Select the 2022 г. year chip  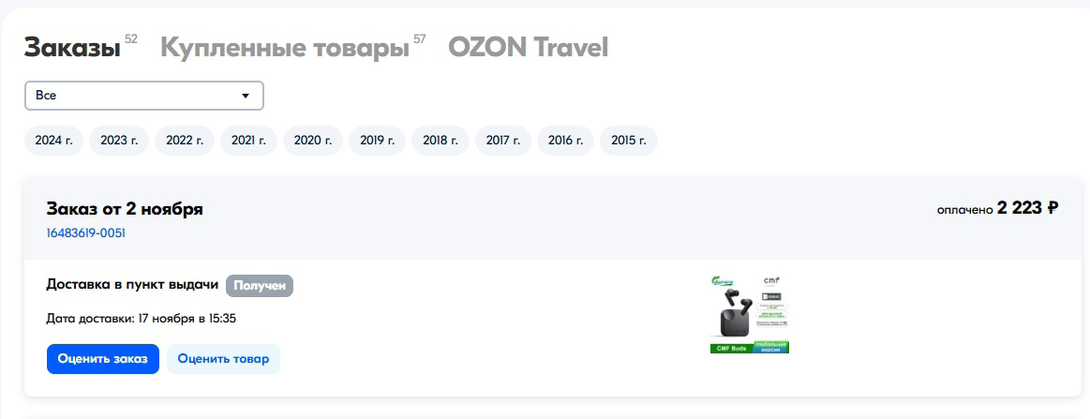tap(185, 141)
